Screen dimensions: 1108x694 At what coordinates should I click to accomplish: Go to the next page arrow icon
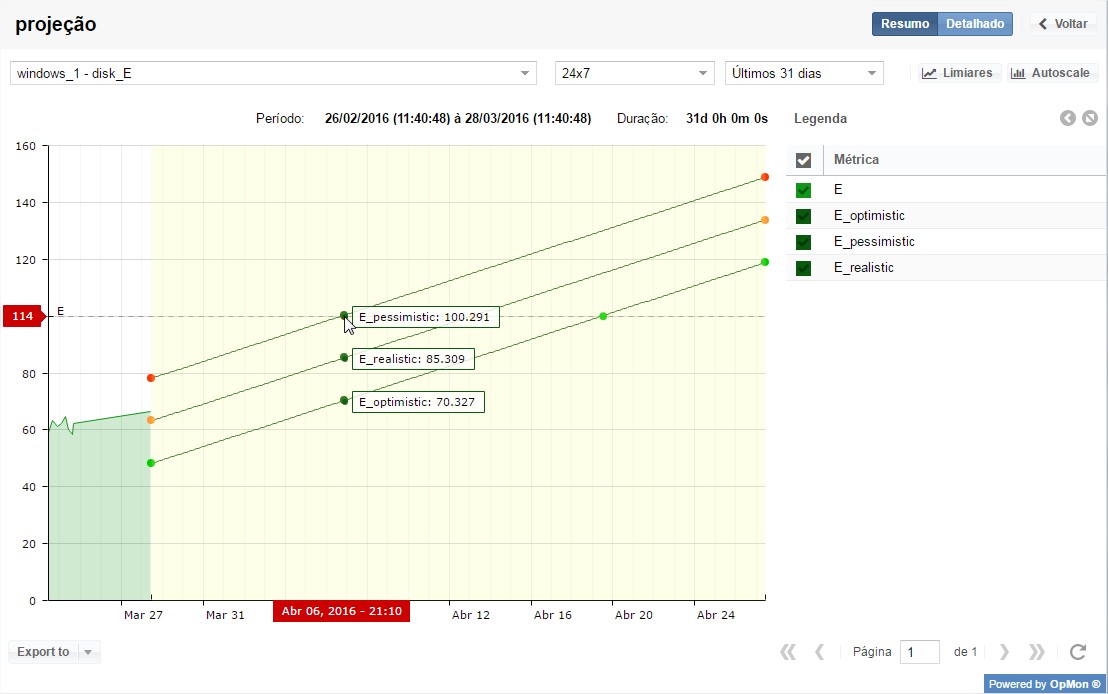tap(1004, 652)
